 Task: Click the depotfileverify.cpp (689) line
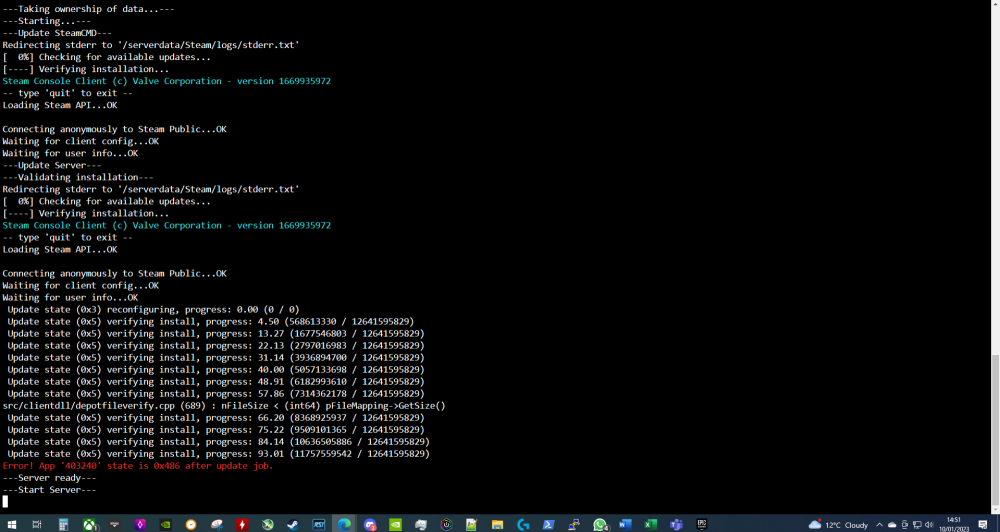click(x=224, y=406)
